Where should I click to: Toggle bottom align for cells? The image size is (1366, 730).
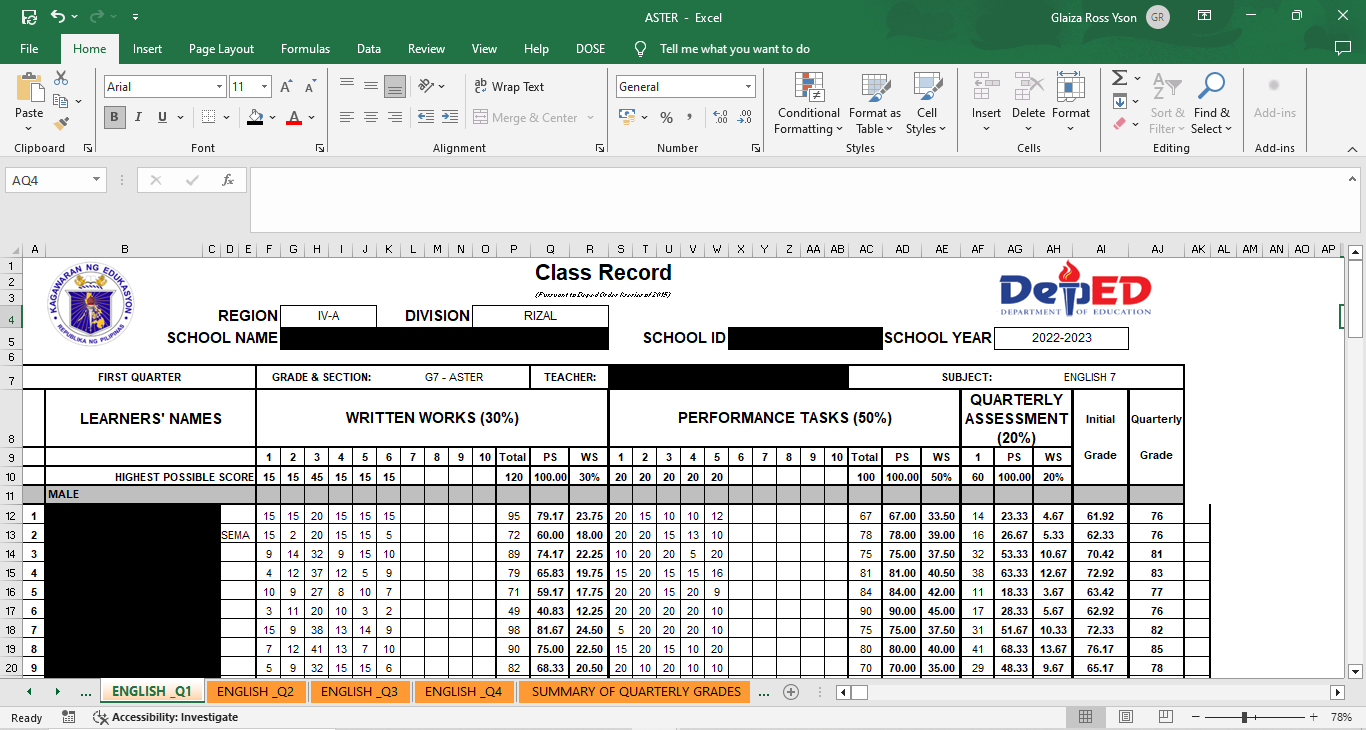coord(395,86)
